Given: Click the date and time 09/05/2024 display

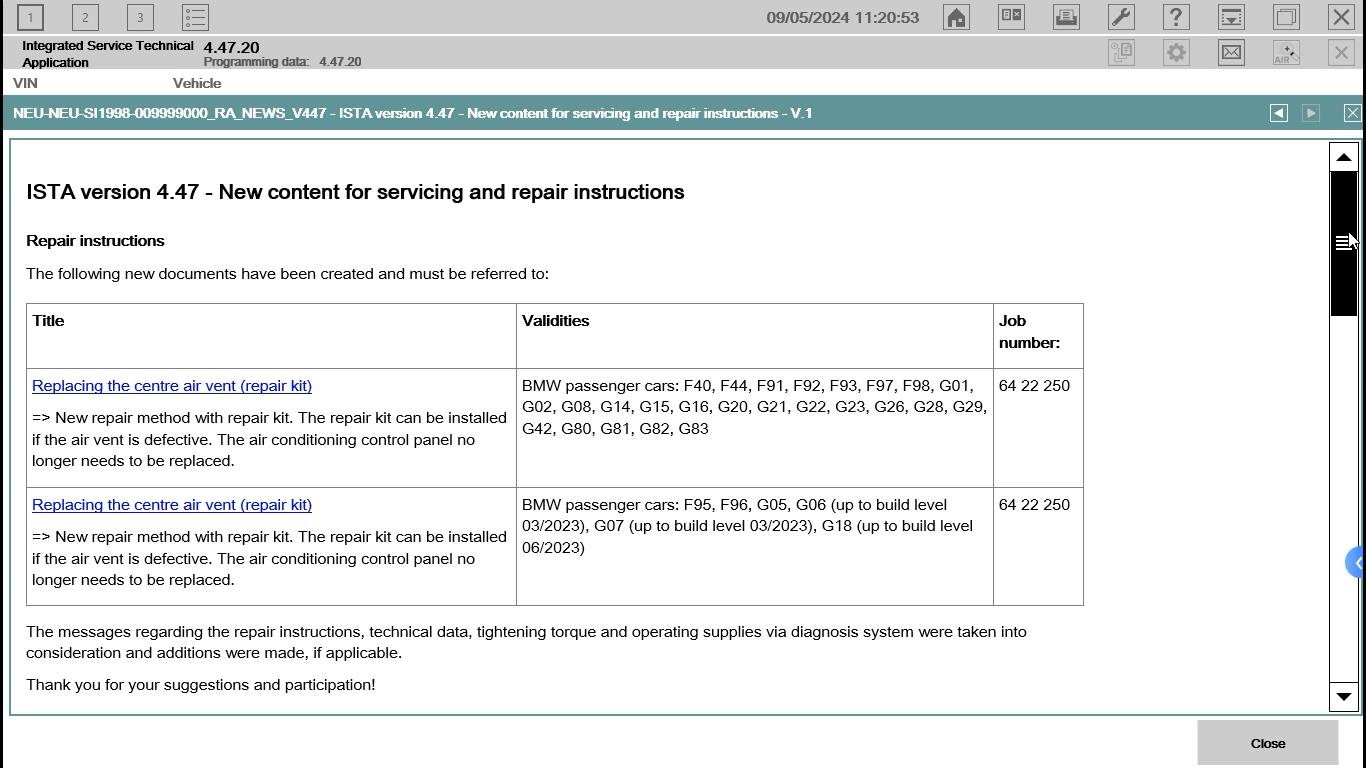Looking at the screenshot, I should [x=842, y=17].
